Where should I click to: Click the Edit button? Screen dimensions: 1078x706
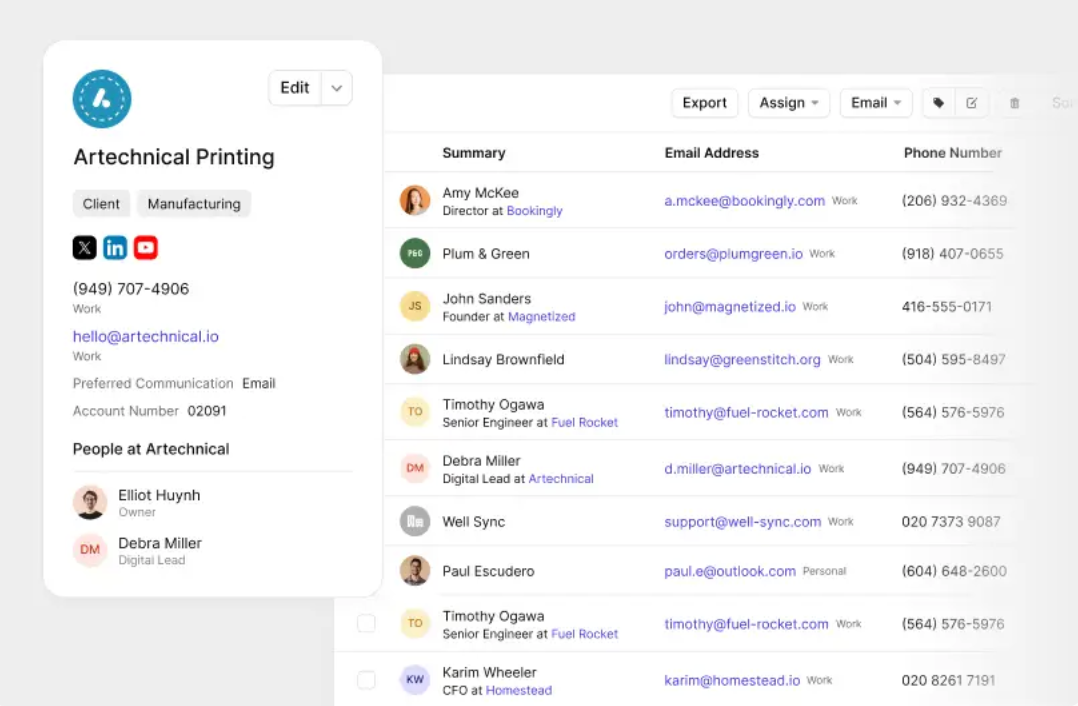pos(295,88)
